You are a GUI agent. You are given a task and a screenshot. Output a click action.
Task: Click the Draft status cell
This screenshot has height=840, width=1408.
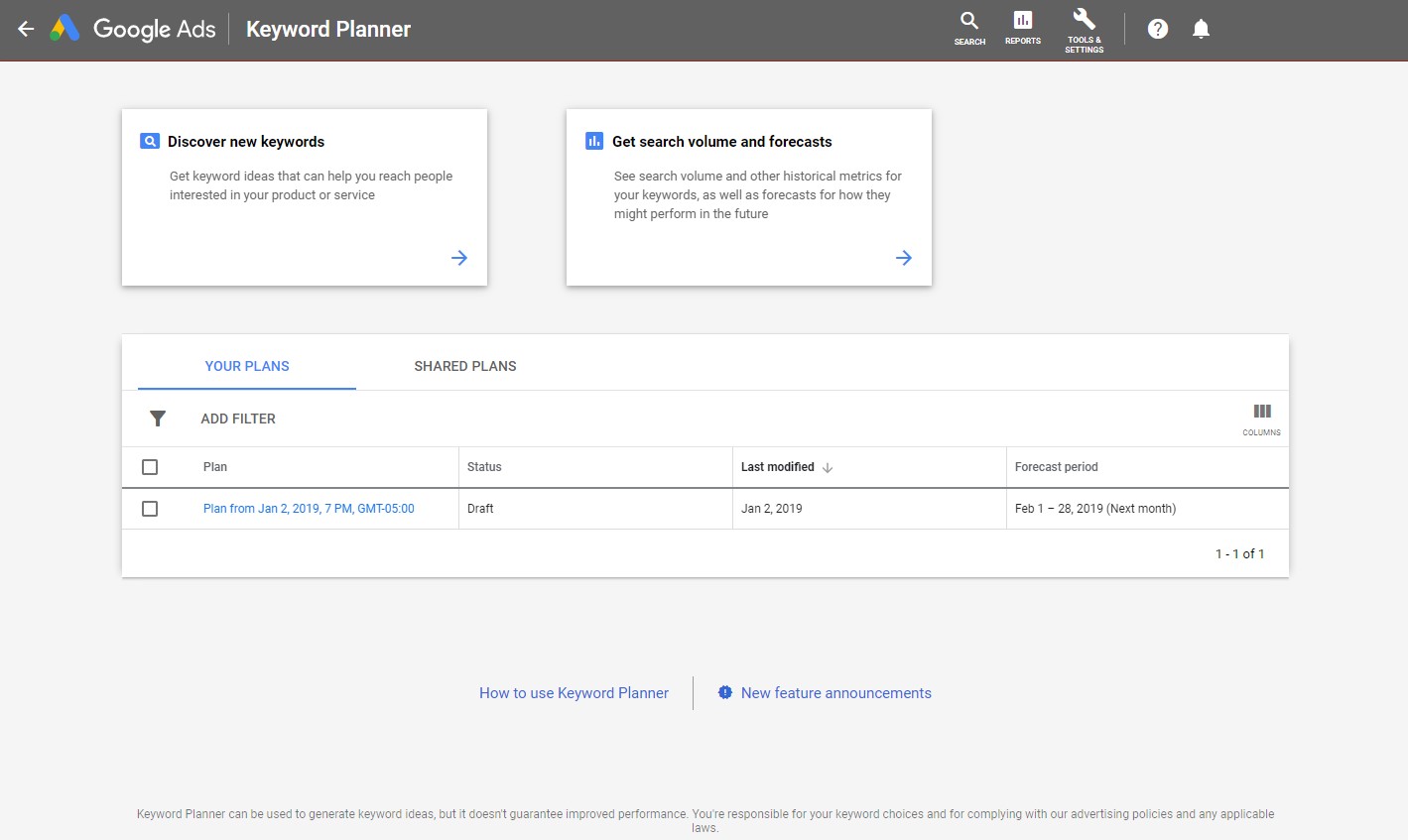(x=480, y=509)
